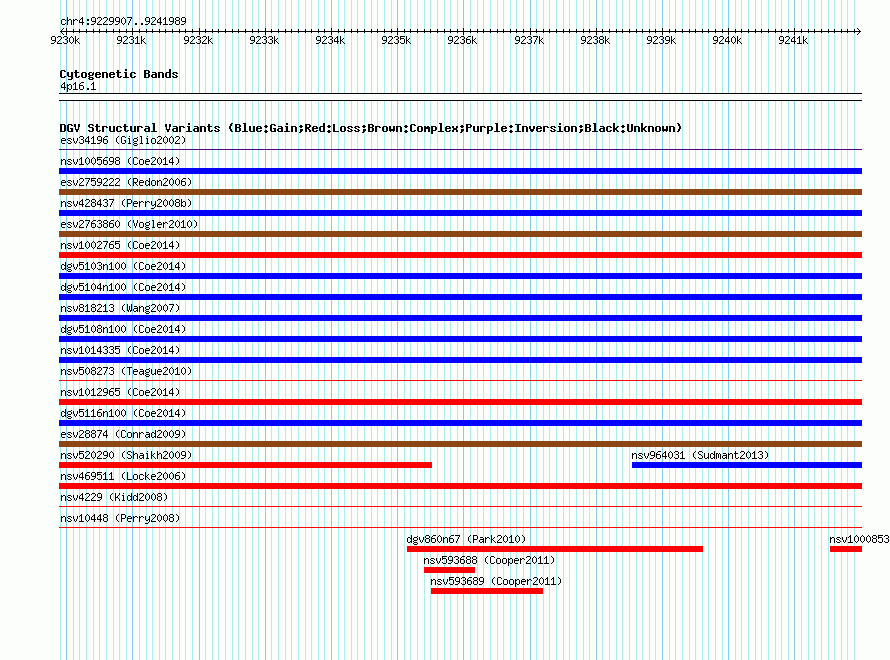The width and height of the screenshot is (890, 660).
Task: Select the blue dgv5103n100 gain bar
Action: pyautogui.click(x=460, y=276)
